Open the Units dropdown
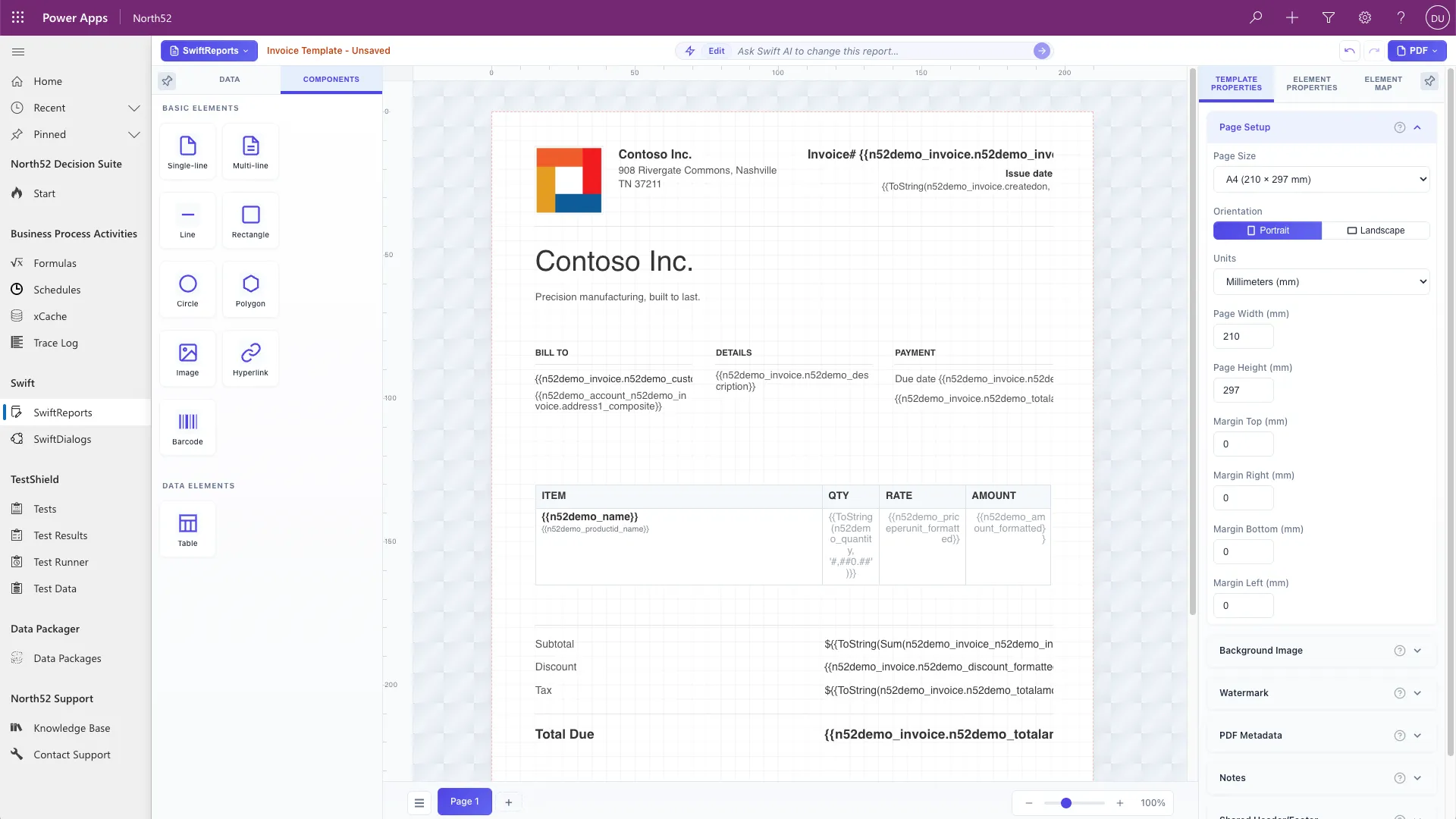1456x819 pixels. pyautogui.click(x=1321, y=282)
